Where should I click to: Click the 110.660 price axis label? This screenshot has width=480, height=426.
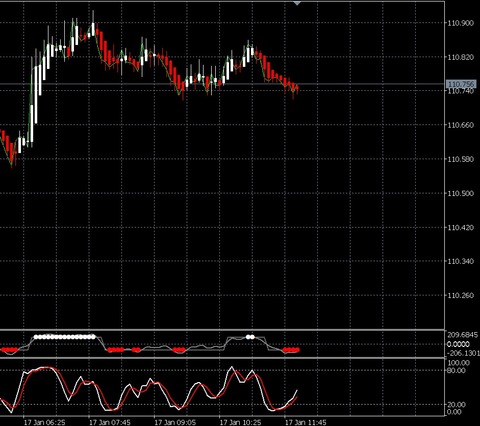461,125
